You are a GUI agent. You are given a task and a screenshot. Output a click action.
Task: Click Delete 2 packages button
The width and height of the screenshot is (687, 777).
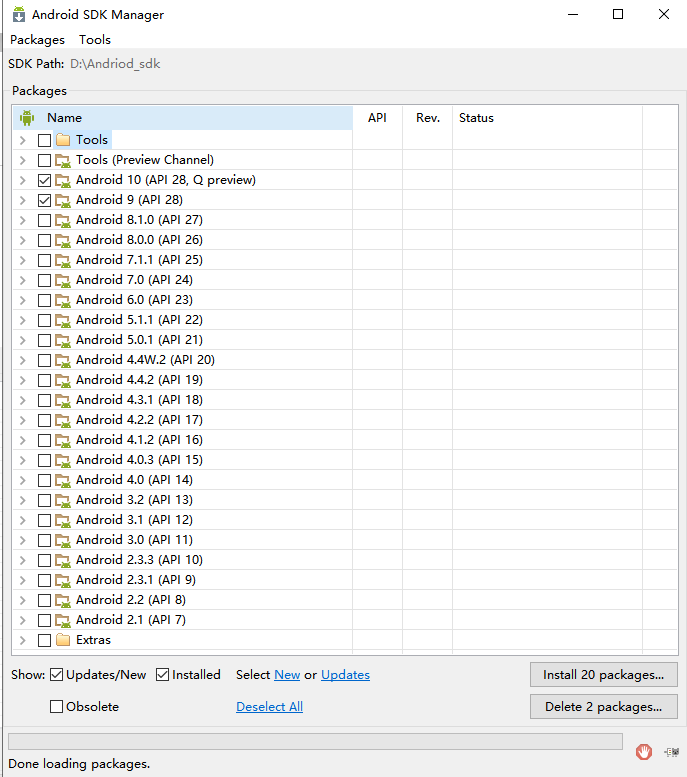[603, 707]
